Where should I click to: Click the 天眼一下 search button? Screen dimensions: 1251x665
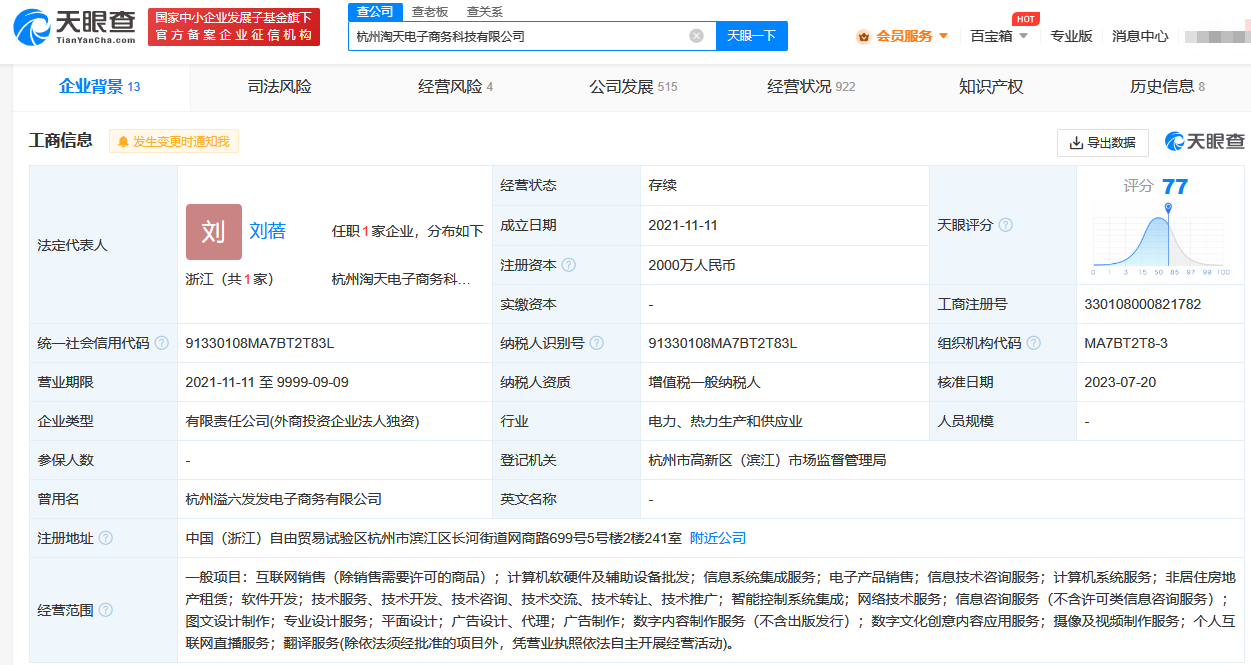point(752,36)
